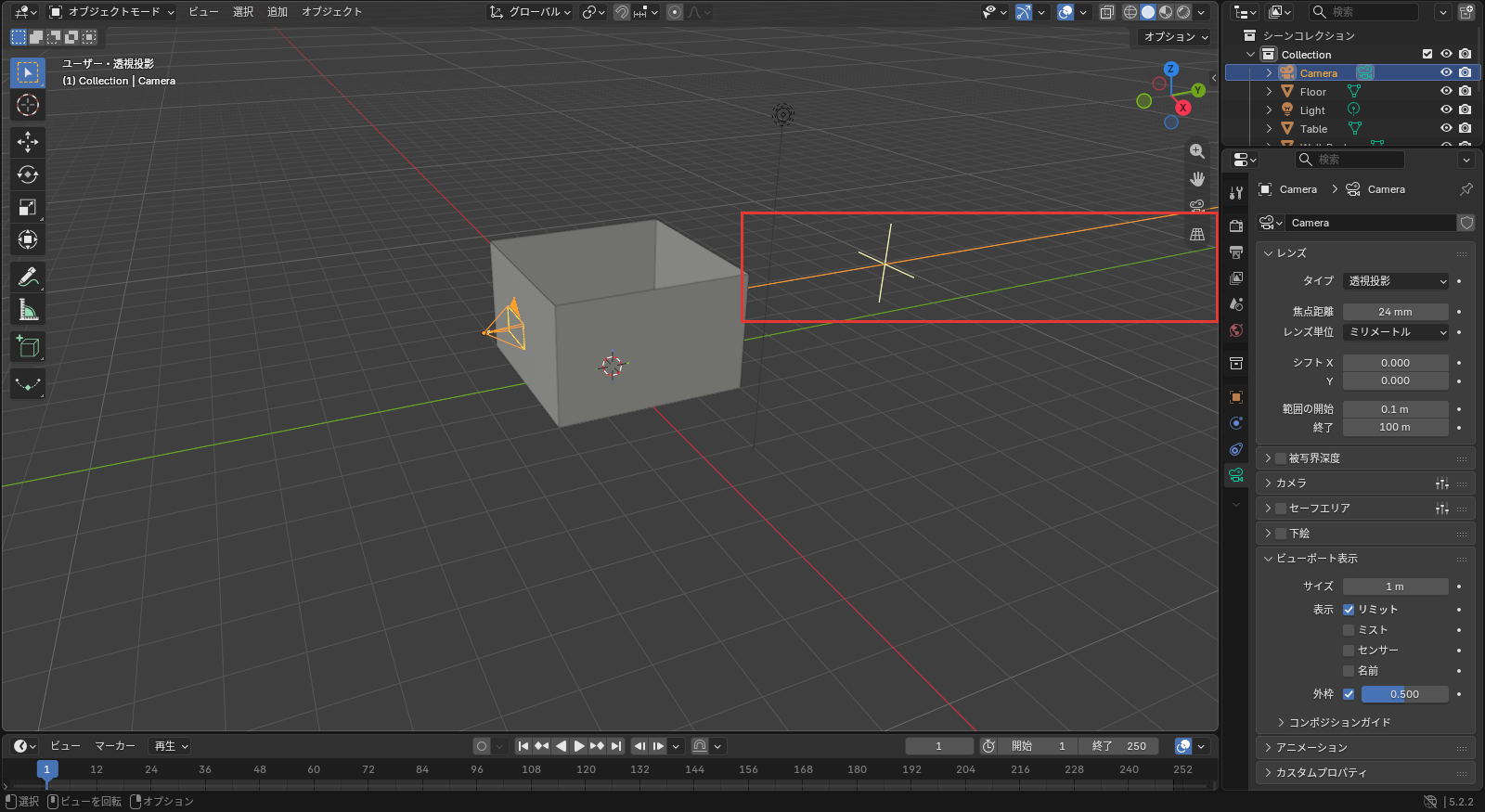Image resolution: width=1485 pixels, height=812 pixels.
Task: Click the 焦点距離 24 mm field
Action: click(1396, 312)
